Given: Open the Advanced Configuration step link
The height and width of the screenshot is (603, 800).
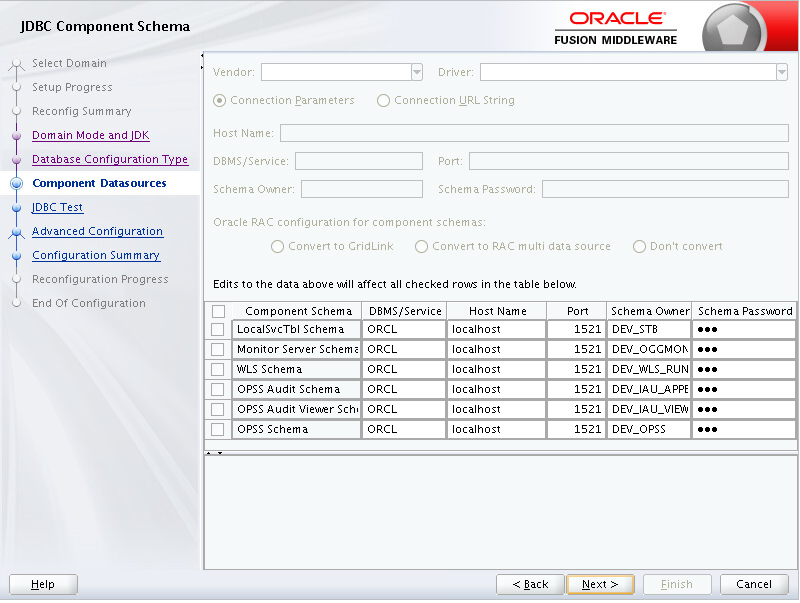Looking at the screenshot, I should pos(97,231).
